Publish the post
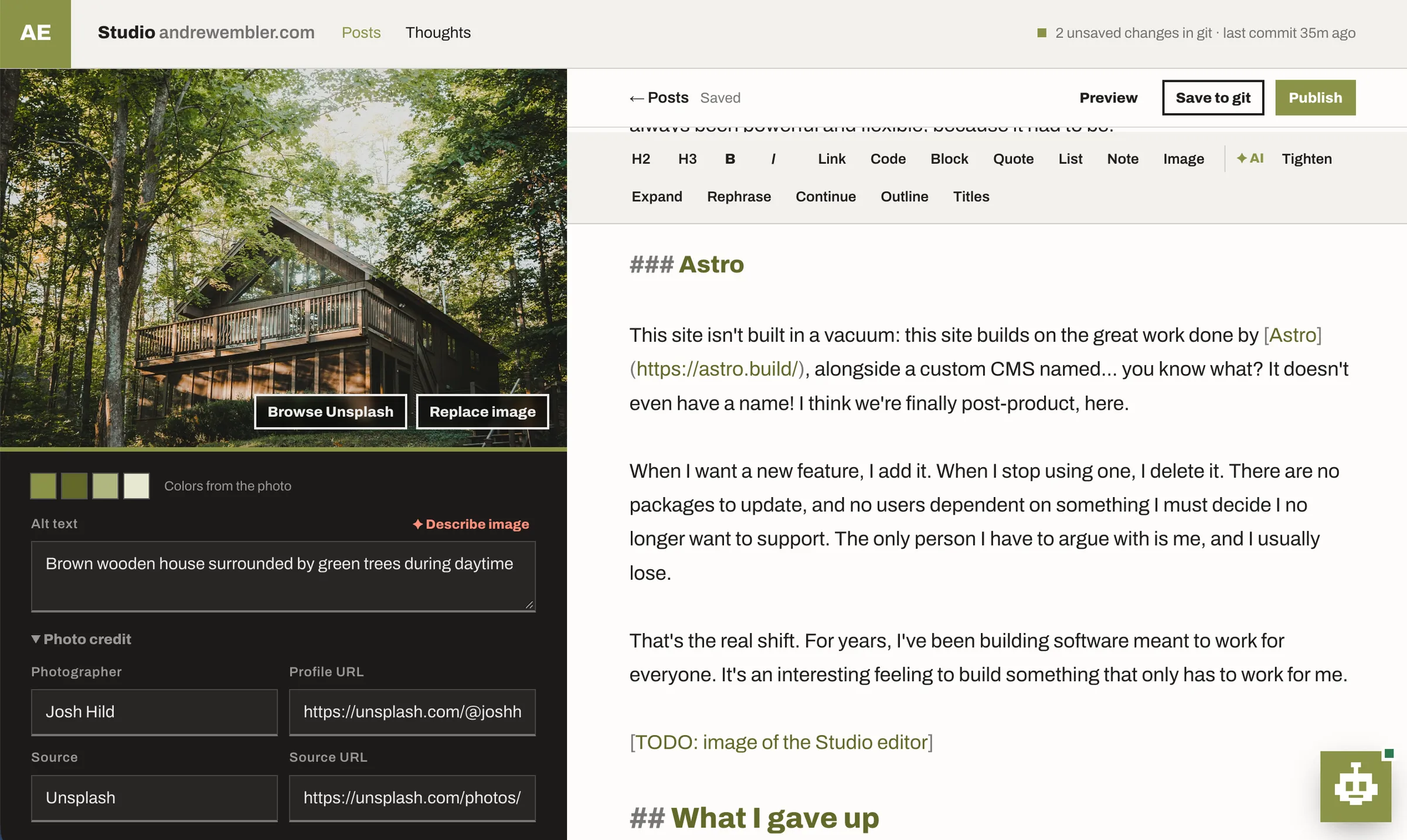 pos(1315,98)
